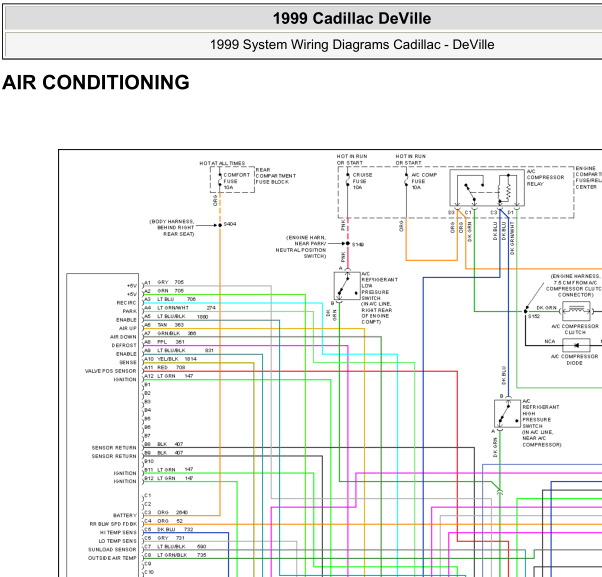The image size is (602, 577).
Task: Click pin C8 LT GRN/BLK 735 label
Action: pyautogui.click(x=175, y=555)
